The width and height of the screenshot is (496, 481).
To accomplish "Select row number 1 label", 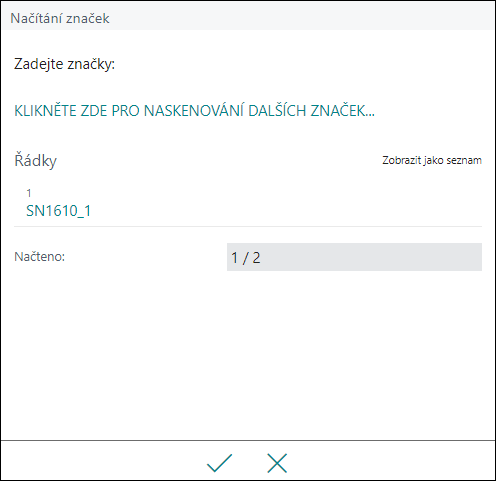I will (x=29, y=193).
